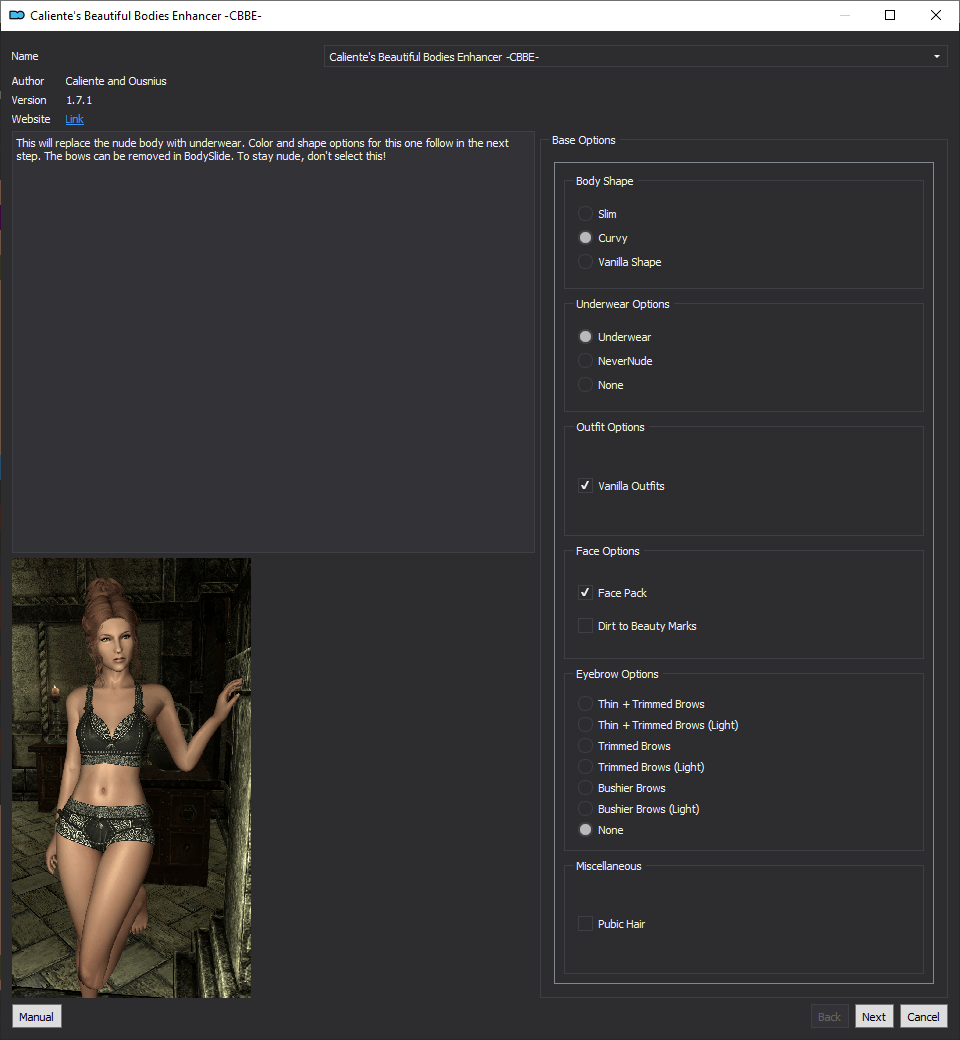Choose the Underwear option

[x=614, y=337]
